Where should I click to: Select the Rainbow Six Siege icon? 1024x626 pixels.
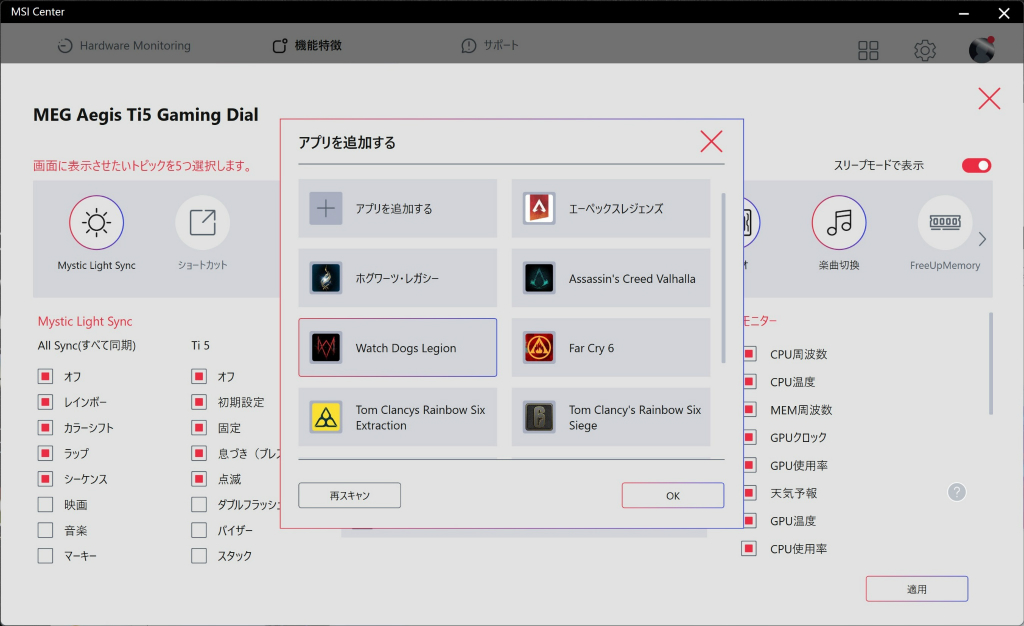539,417
